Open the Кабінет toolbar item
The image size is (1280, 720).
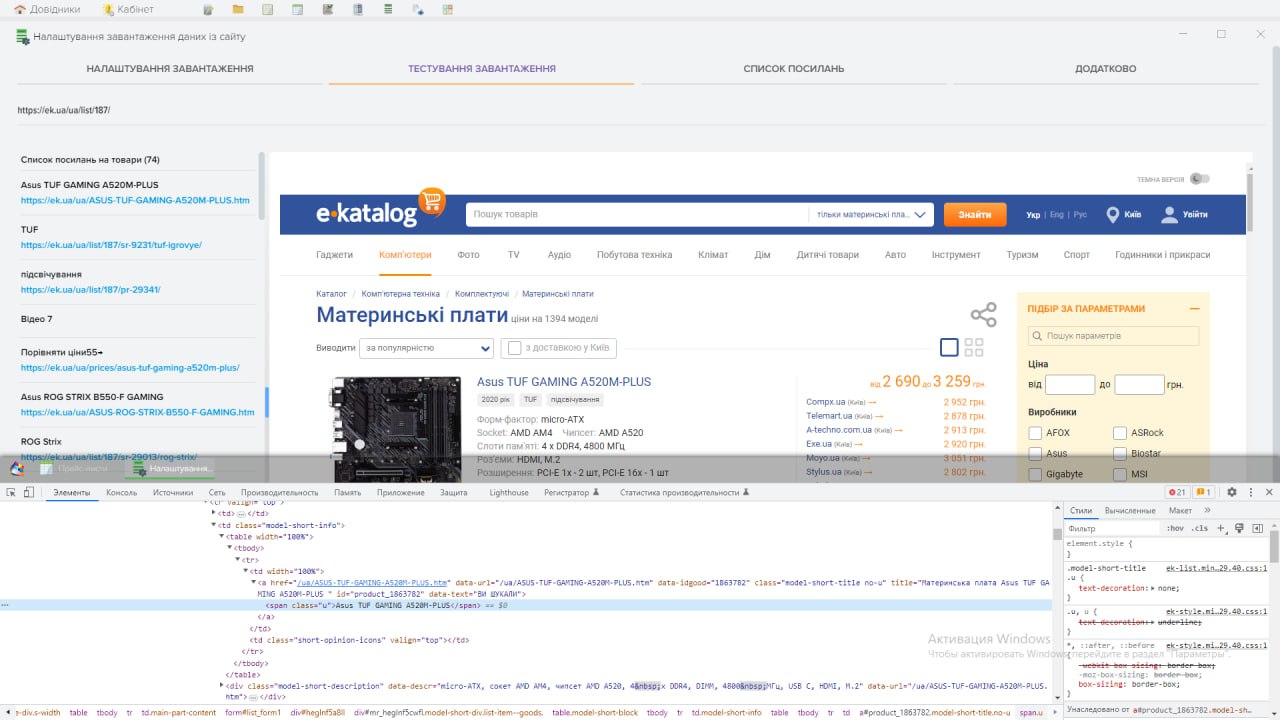tap(128, 9)
